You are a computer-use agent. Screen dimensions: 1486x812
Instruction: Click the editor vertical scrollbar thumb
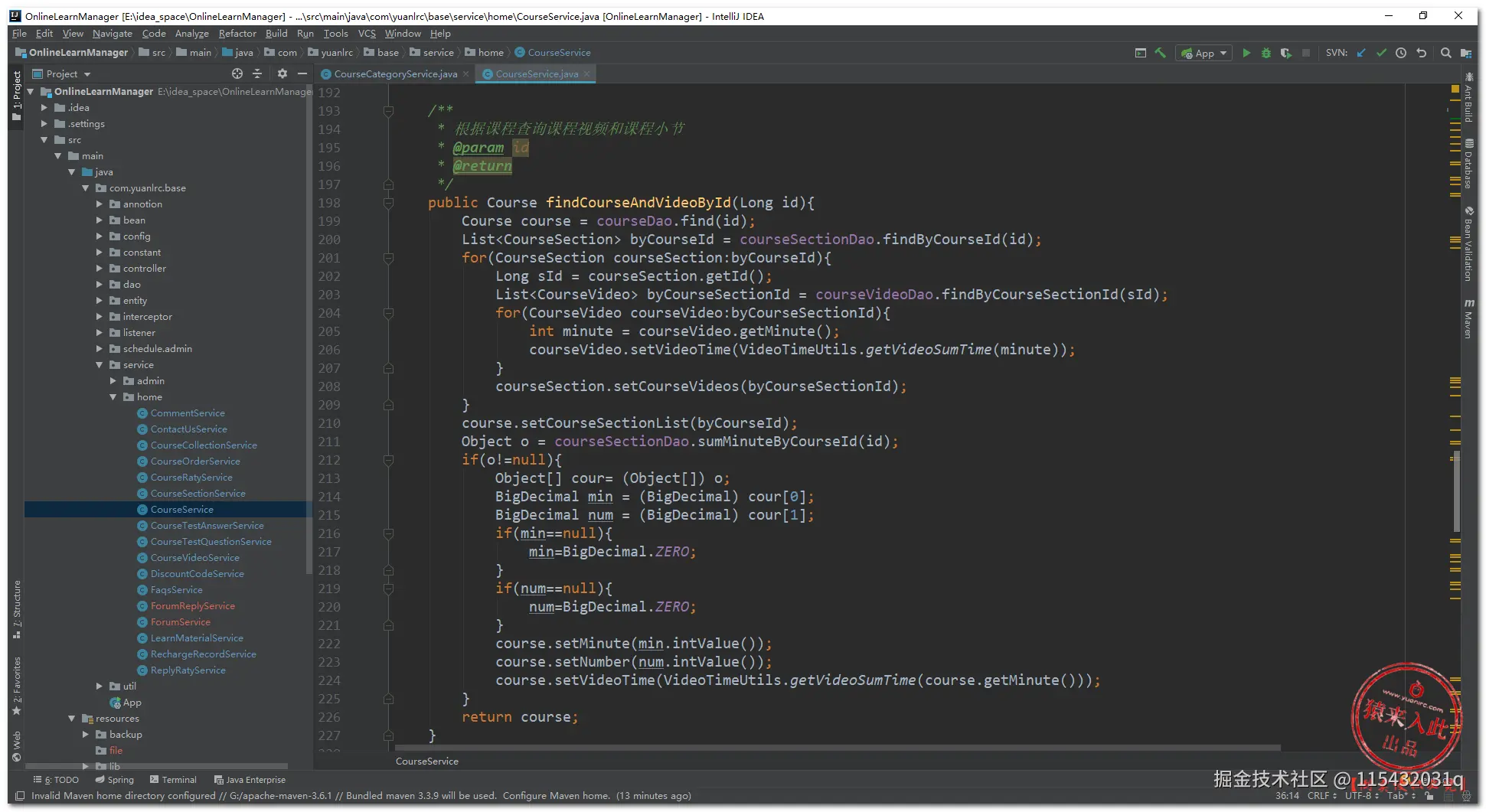coord(1456,492)
